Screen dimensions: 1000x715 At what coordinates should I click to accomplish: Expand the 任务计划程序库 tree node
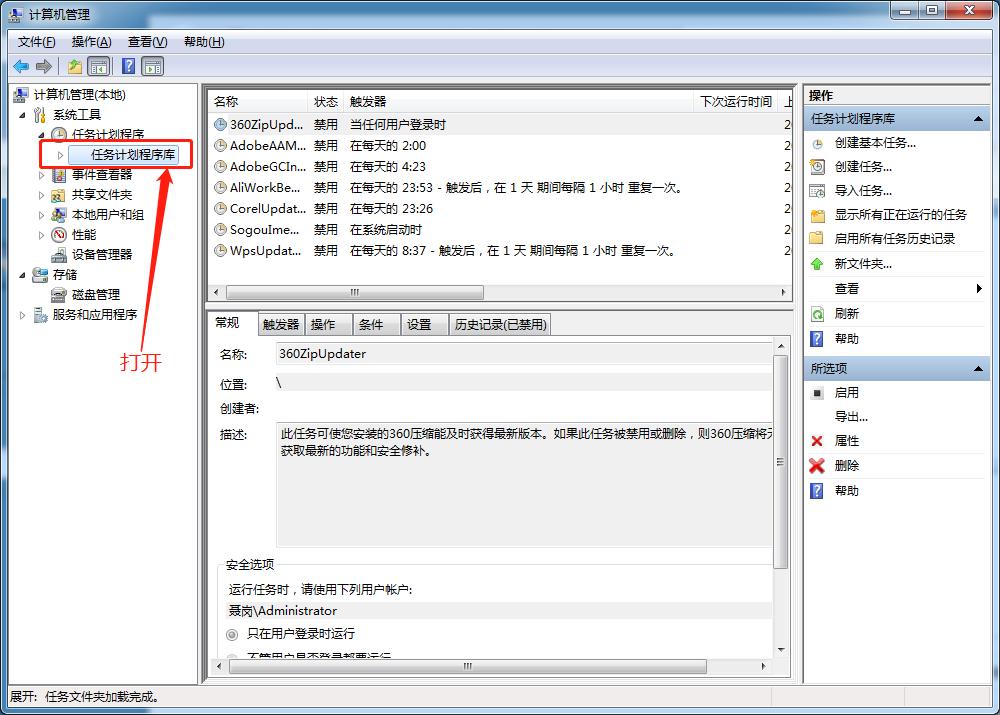(x=61, y=155)
